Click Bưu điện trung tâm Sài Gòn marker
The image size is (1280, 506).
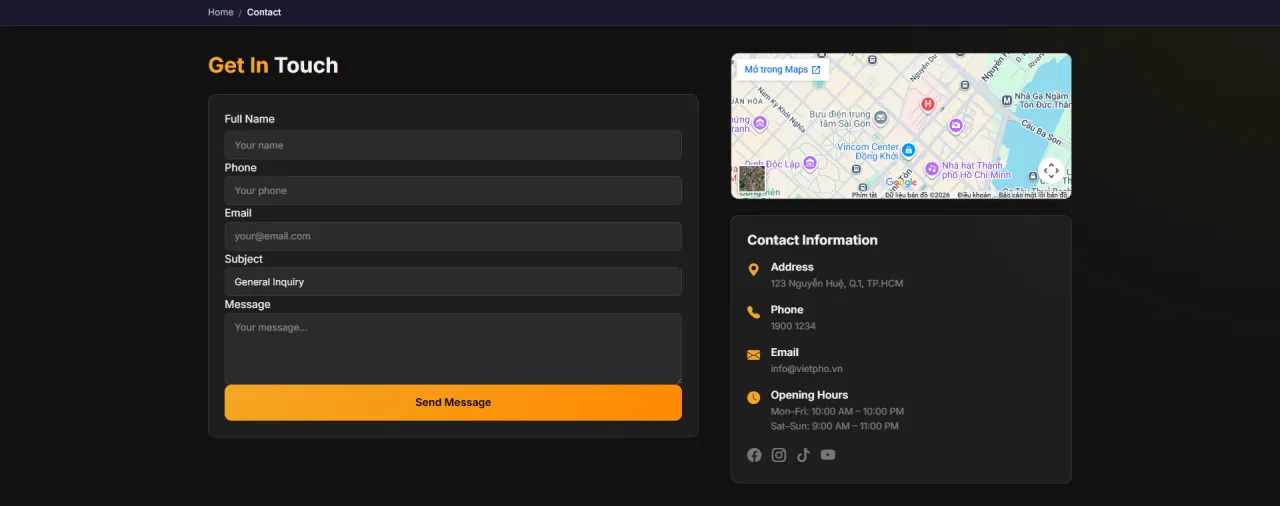click(x=880, y=117)
